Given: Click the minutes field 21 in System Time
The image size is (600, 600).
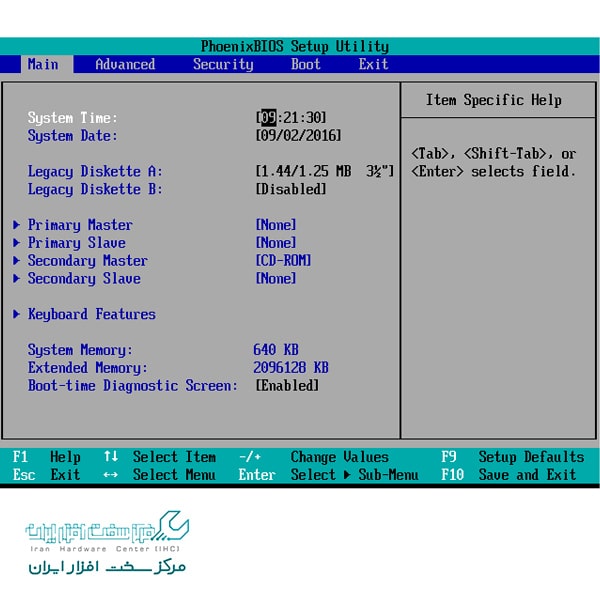Looking at the screenshot, I should [291, 117].
